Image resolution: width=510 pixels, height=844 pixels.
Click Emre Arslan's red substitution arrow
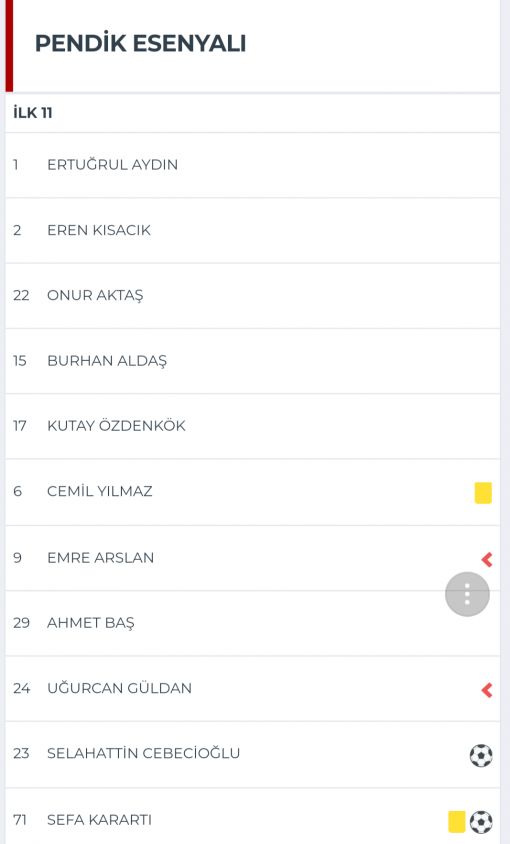point(487,559)
